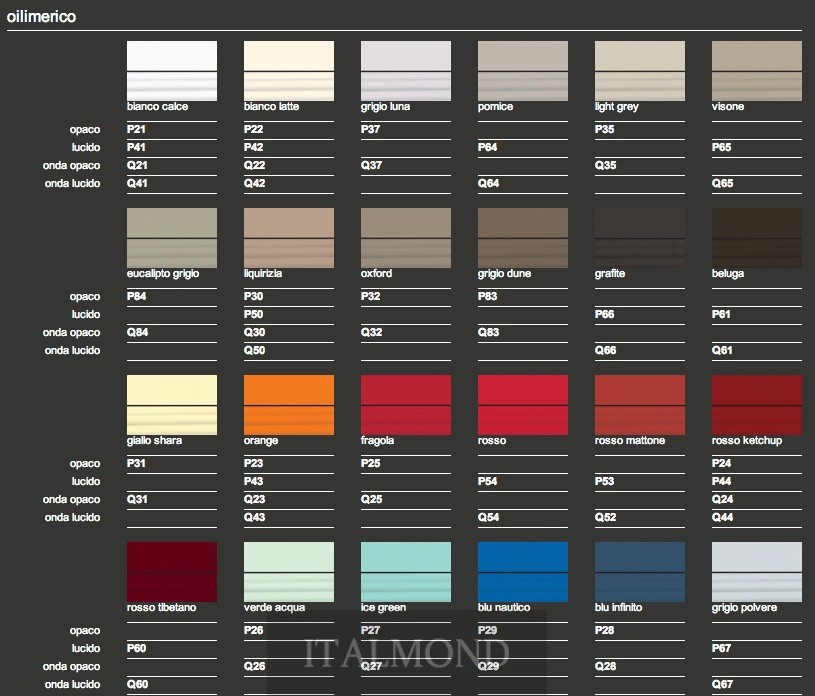Select the blu infinito swatch
Viewport: 815px width, 696px height.
coord(639,572)
